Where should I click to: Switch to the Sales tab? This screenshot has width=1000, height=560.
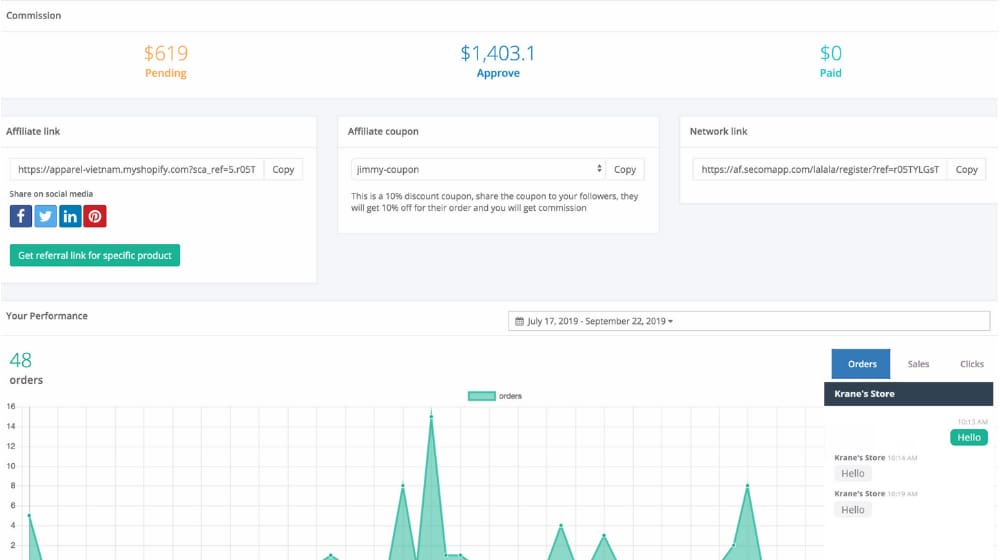tap(918, 364)
